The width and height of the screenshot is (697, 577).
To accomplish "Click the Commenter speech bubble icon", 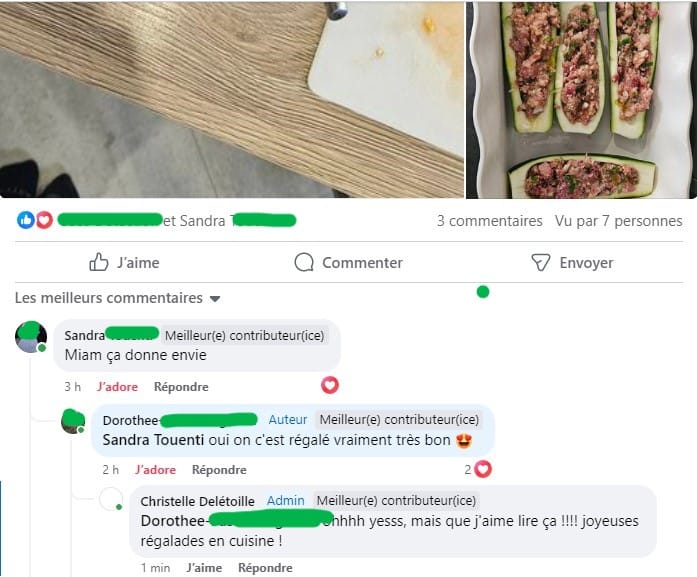I will point(304,262).
